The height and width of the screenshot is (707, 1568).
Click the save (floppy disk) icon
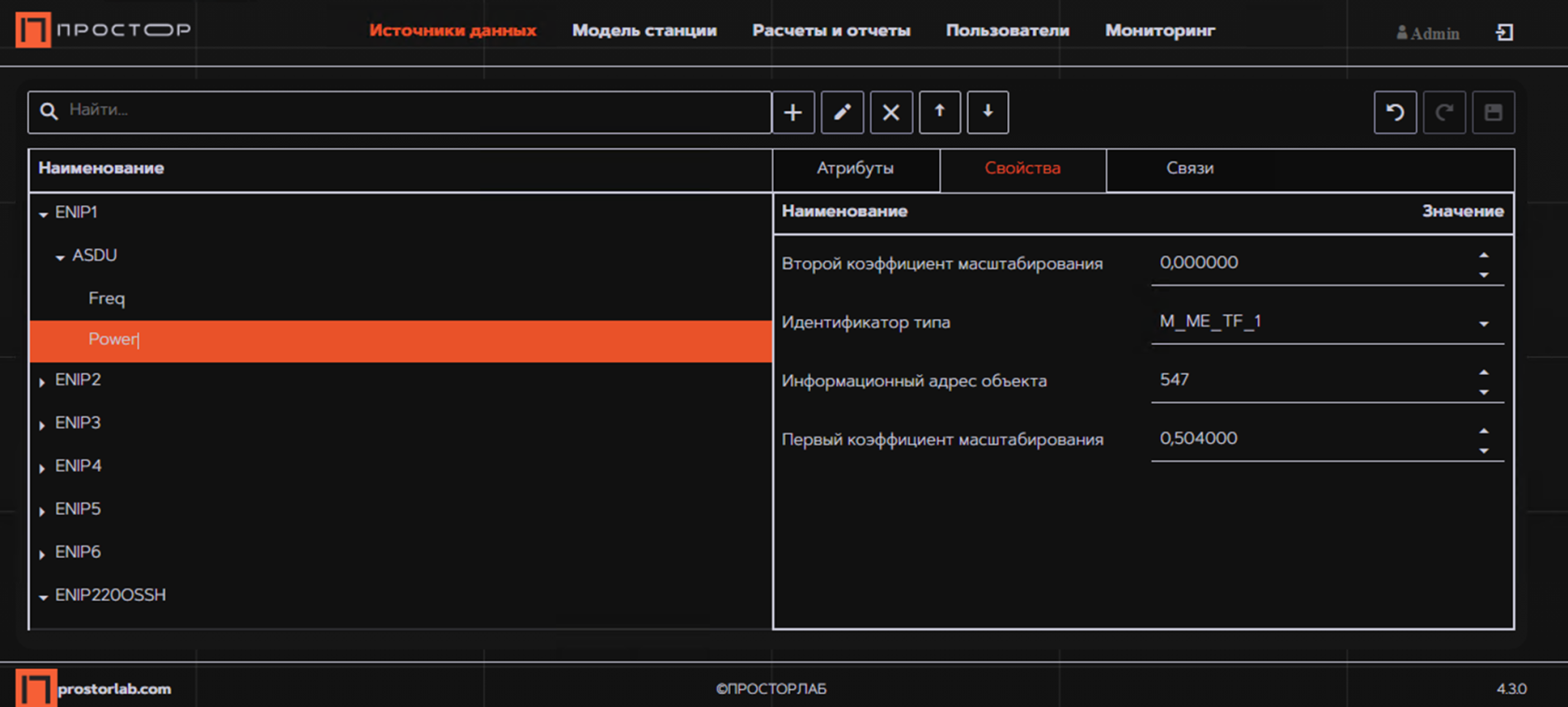click(x=1493, y=113)
